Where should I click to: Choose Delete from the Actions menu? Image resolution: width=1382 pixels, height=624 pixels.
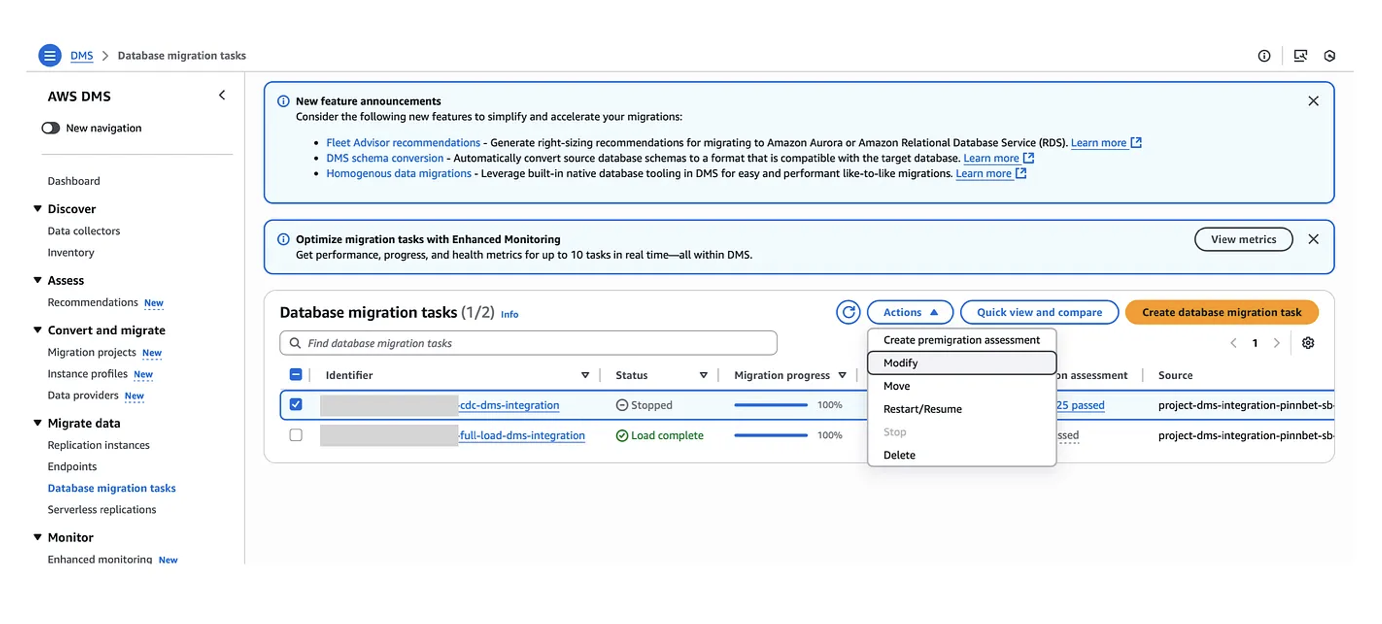tap(898, 454)
